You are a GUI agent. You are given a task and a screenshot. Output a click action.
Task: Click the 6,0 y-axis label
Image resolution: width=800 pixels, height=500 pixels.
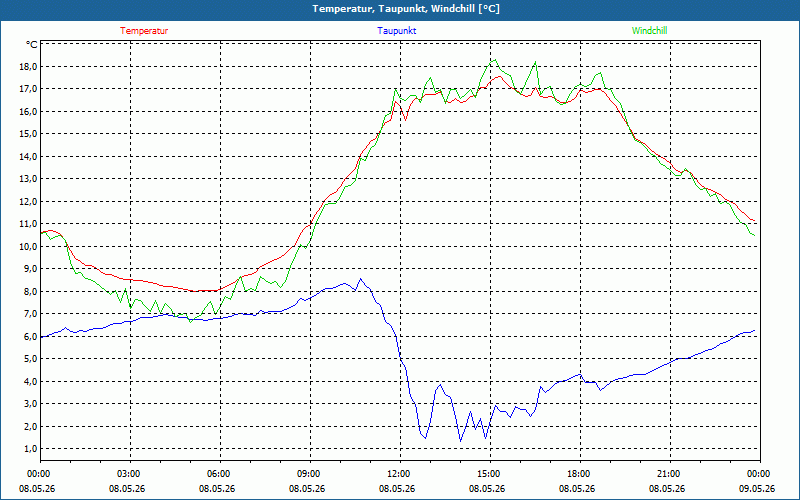31,337
